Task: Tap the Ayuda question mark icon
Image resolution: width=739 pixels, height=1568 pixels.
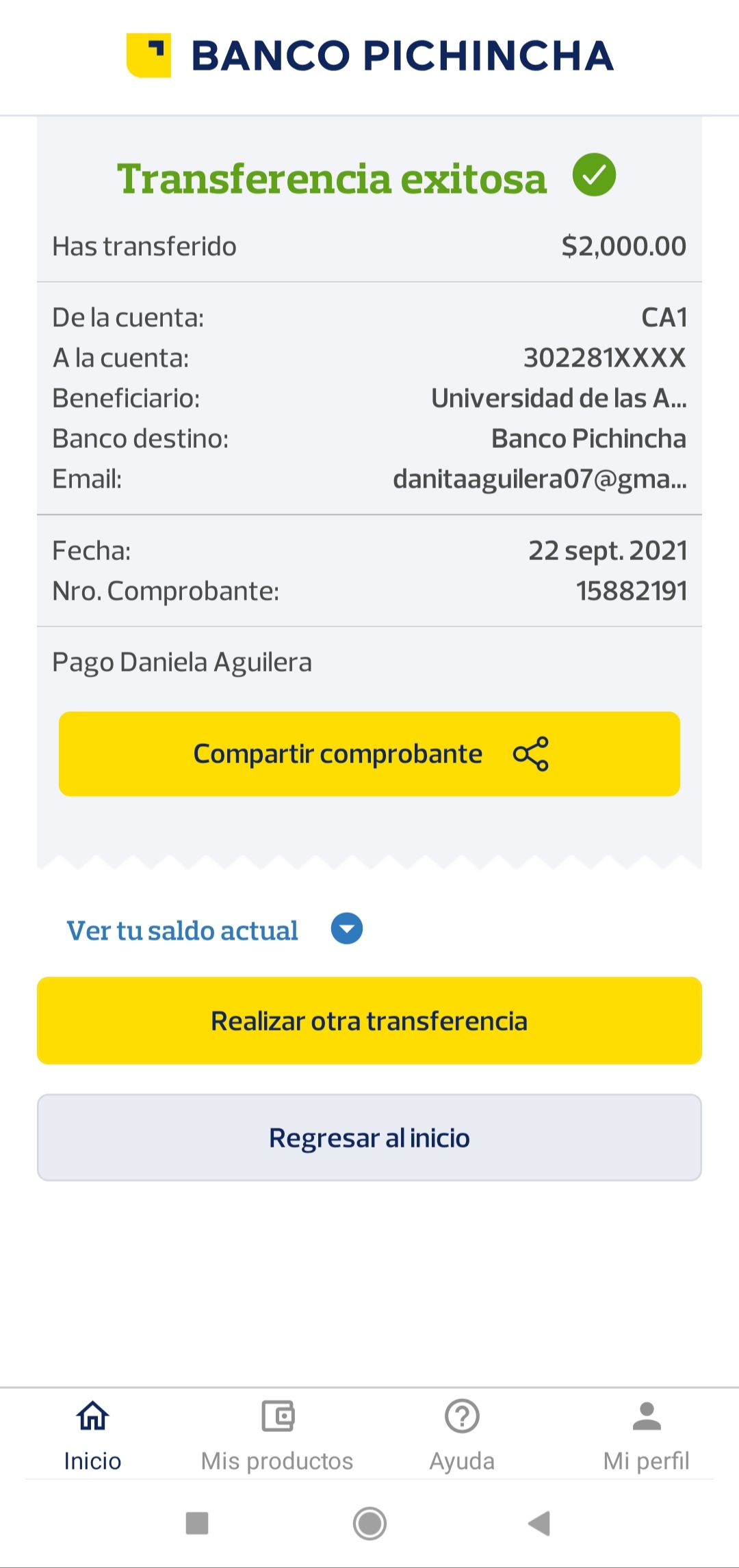Action: (x=462, y=1416)
